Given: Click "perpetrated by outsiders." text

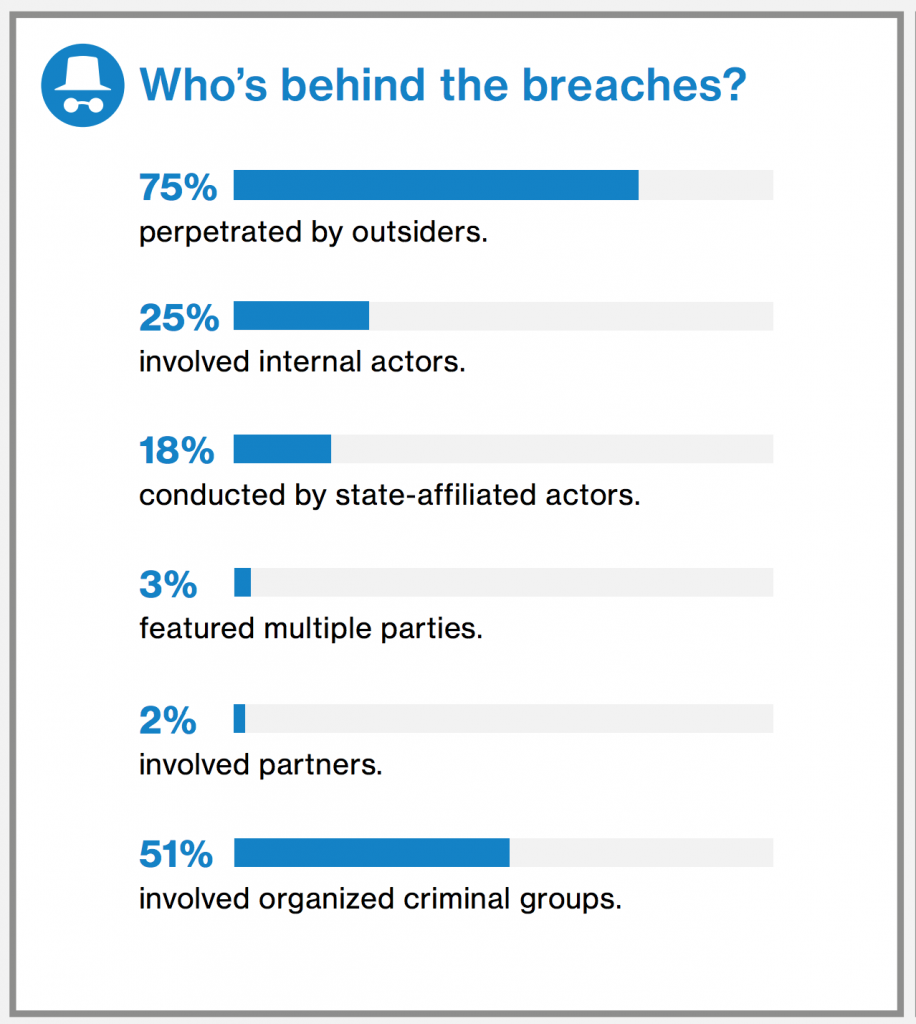Looking at the screenshot, I should (x=313, y=232).
